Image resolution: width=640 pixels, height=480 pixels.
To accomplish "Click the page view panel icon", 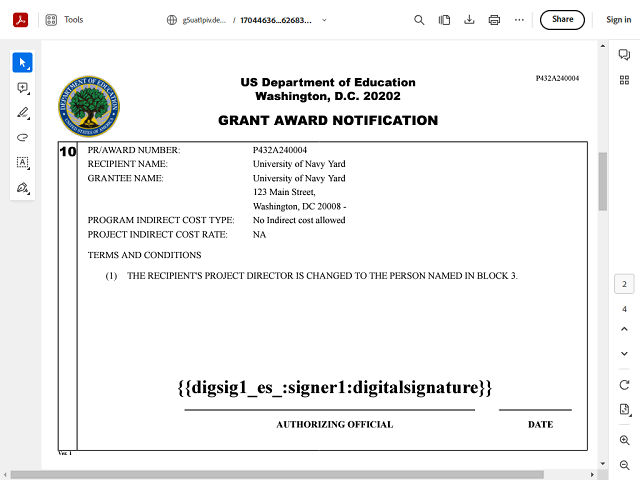I will (444, 20).
